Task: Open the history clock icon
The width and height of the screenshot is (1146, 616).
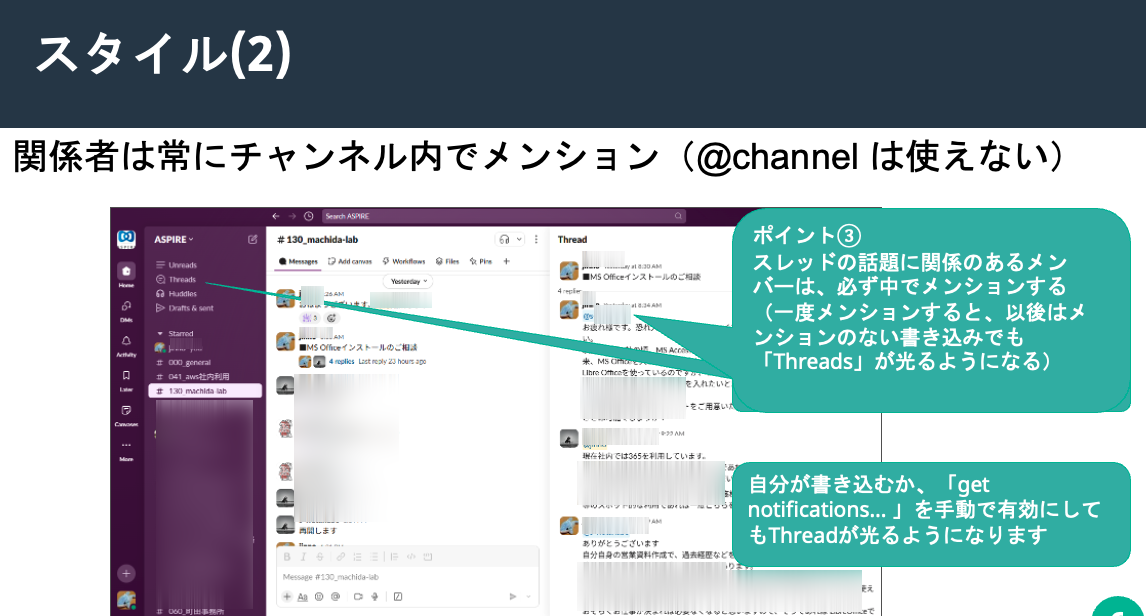Action: (x=308, y=216)
